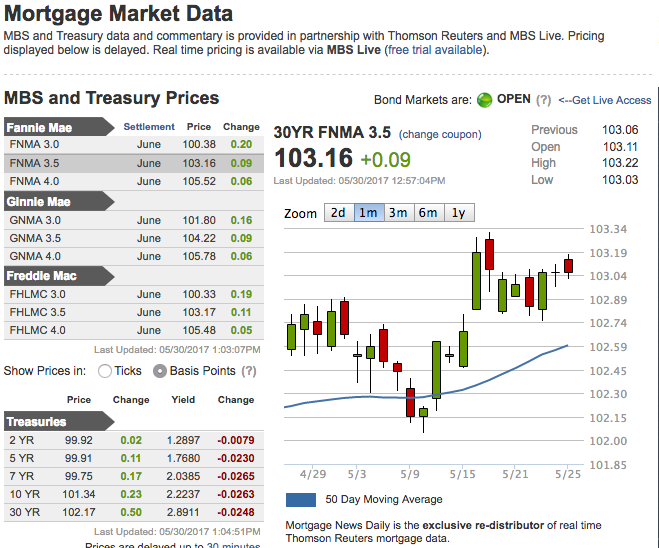Image resolution: width=659 pixels, height=548 pixels.
Task: Click the blue 50 Day Moving Average legend swatch
Action: tap(301, 500)
